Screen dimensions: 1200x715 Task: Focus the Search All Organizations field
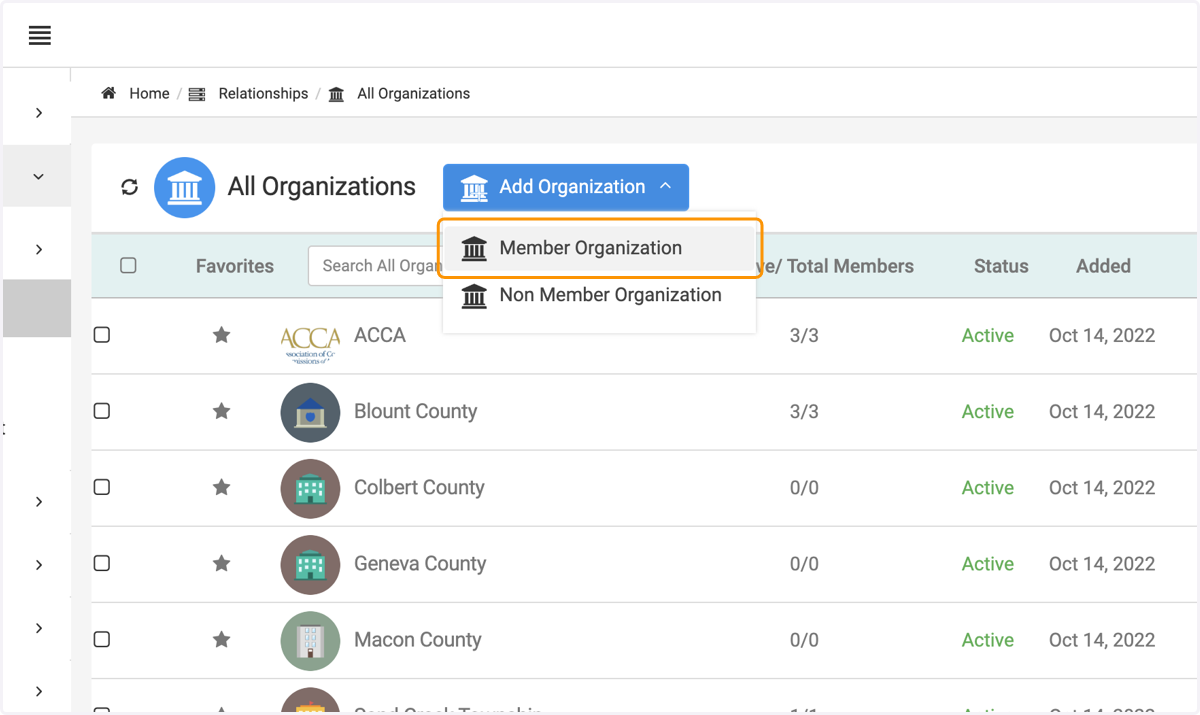[376, 266]
